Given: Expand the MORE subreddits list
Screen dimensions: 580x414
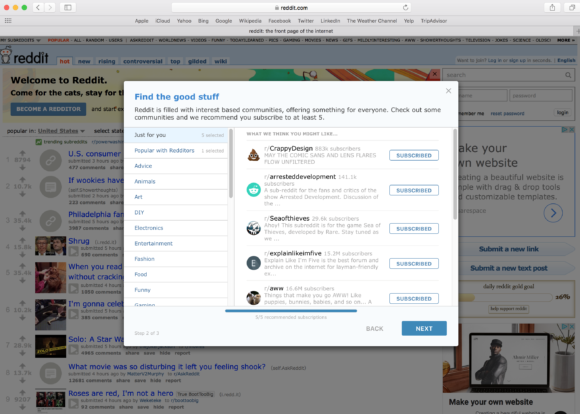Looking at the screenshot, I should point(566,40).
